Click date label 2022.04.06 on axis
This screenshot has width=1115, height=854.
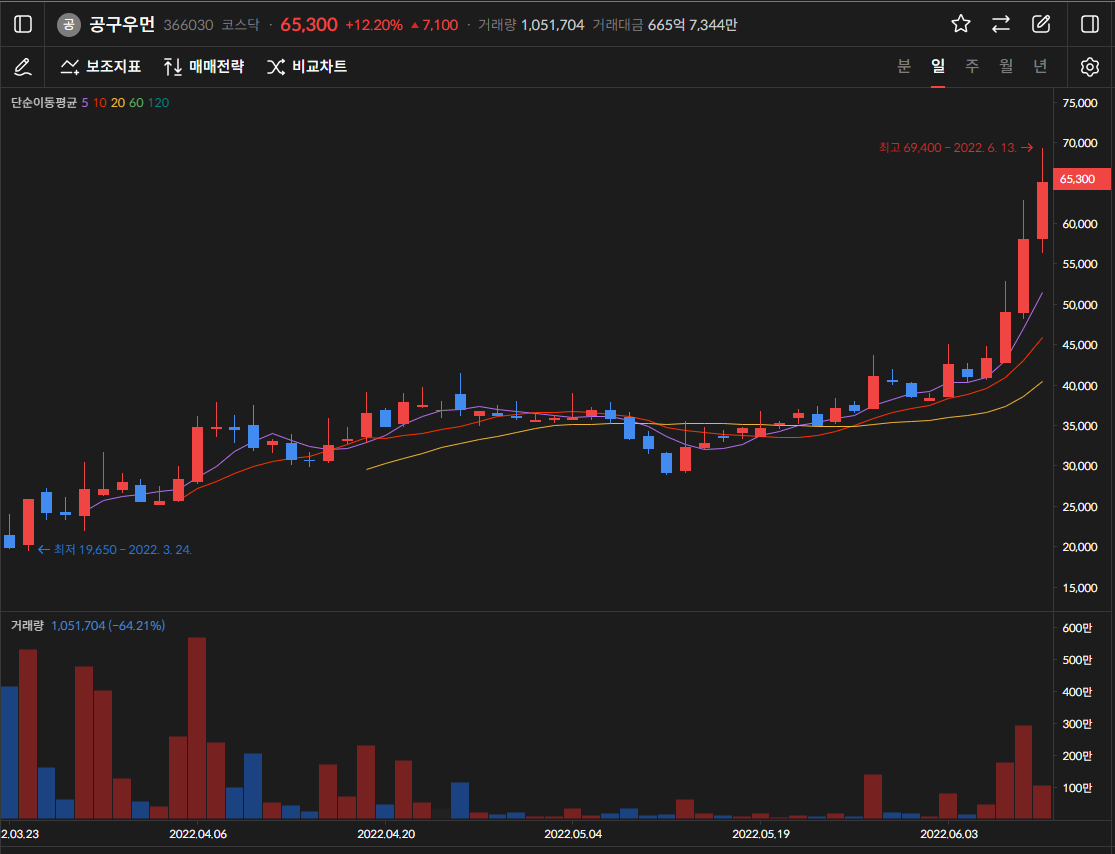pyautogui.click(x=198, y=833)
